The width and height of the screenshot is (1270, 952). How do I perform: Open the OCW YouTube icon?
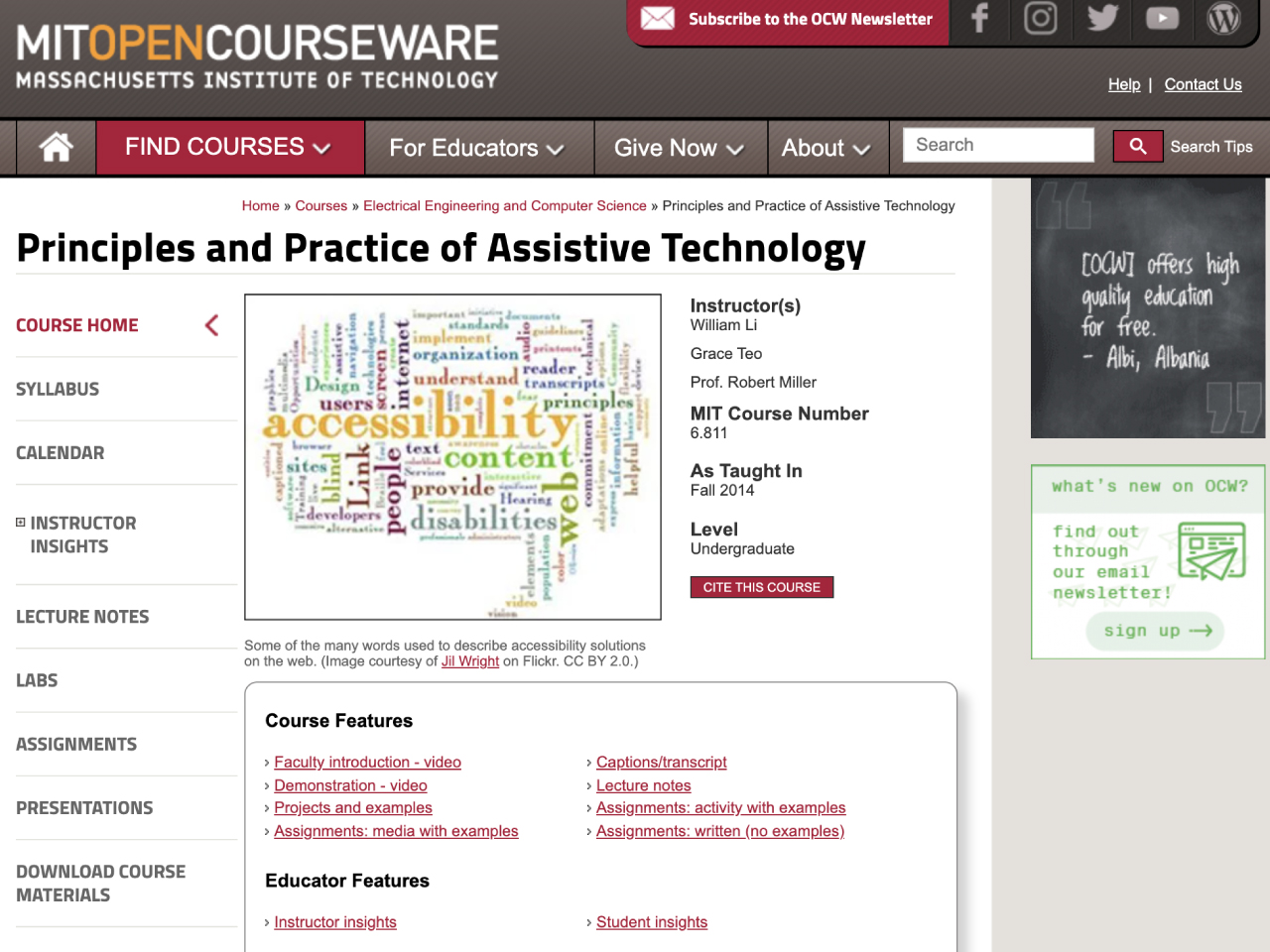1162,18
